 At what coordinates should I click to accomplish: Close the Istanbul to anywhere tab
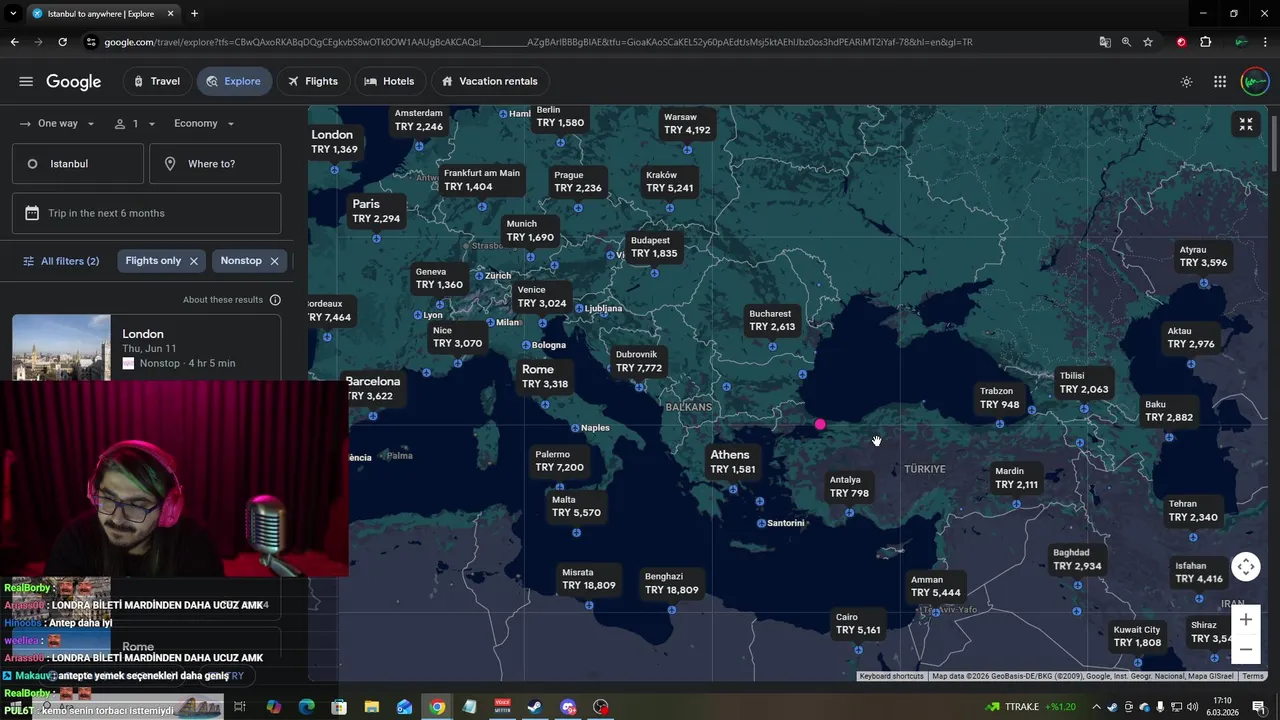170,14
